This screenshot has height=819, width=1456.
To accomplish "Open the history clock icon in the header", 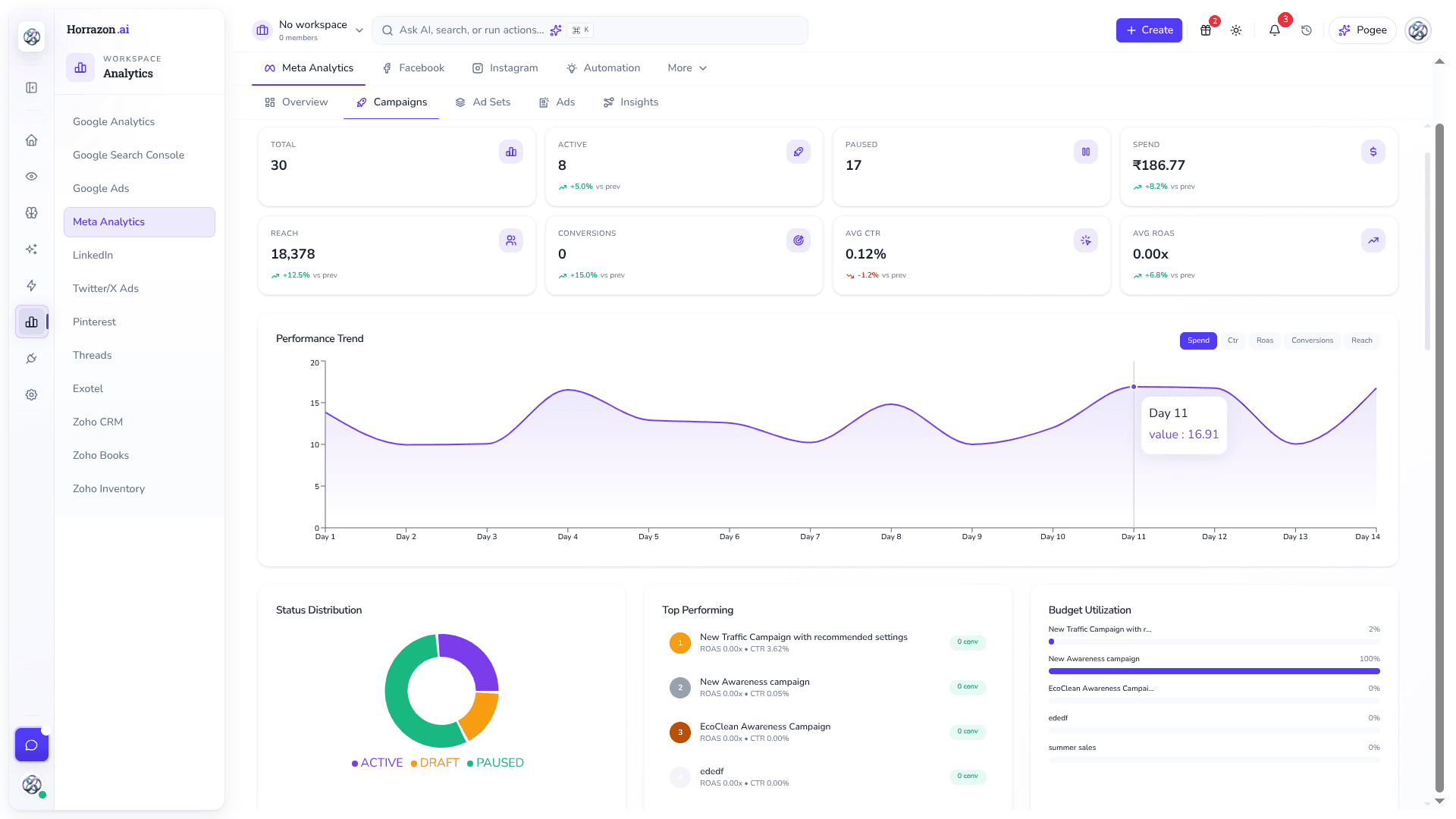I will point(1307,30).
